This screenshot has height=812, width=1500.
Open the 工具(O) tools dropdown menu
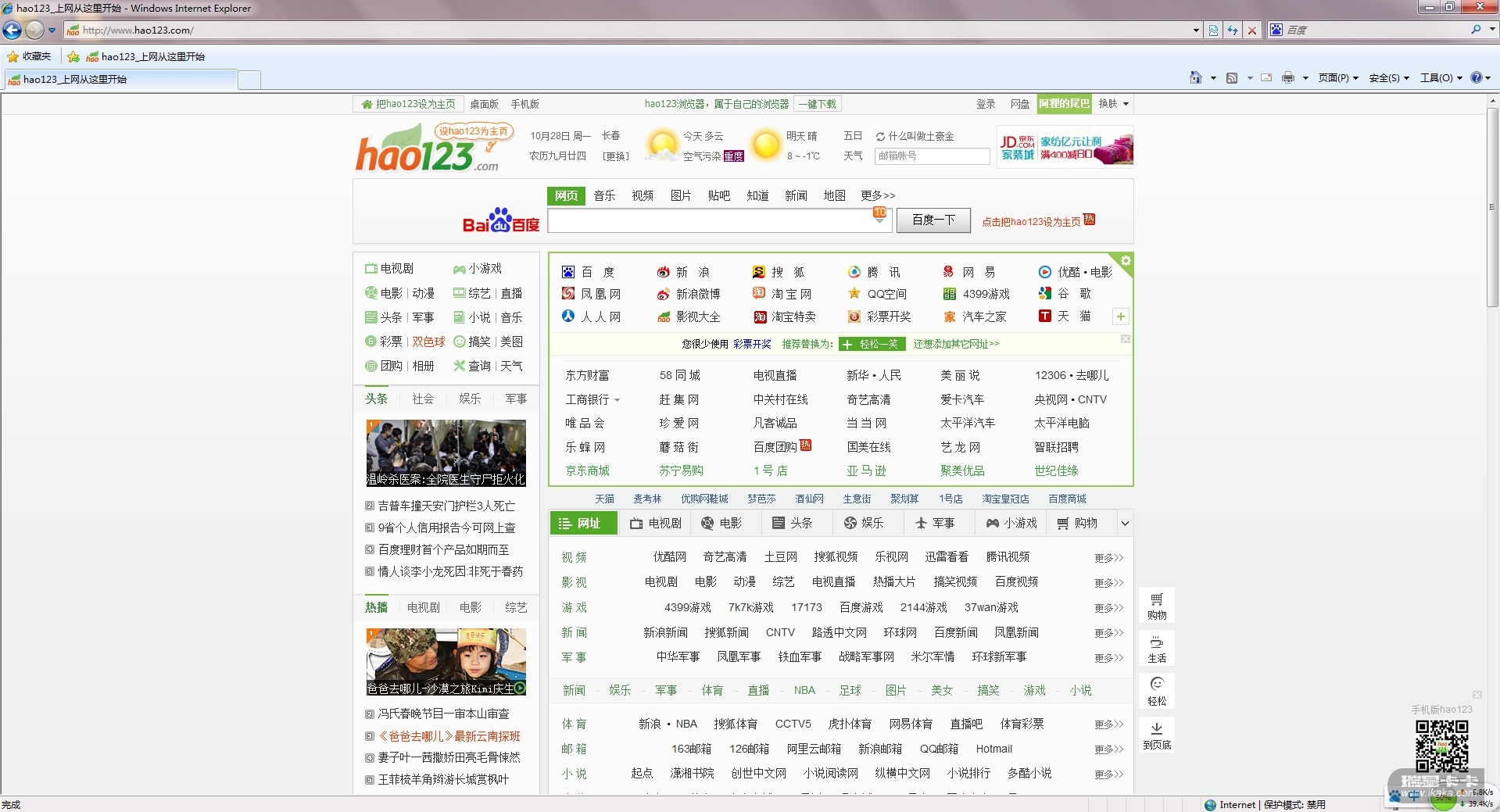point(1441,77)
